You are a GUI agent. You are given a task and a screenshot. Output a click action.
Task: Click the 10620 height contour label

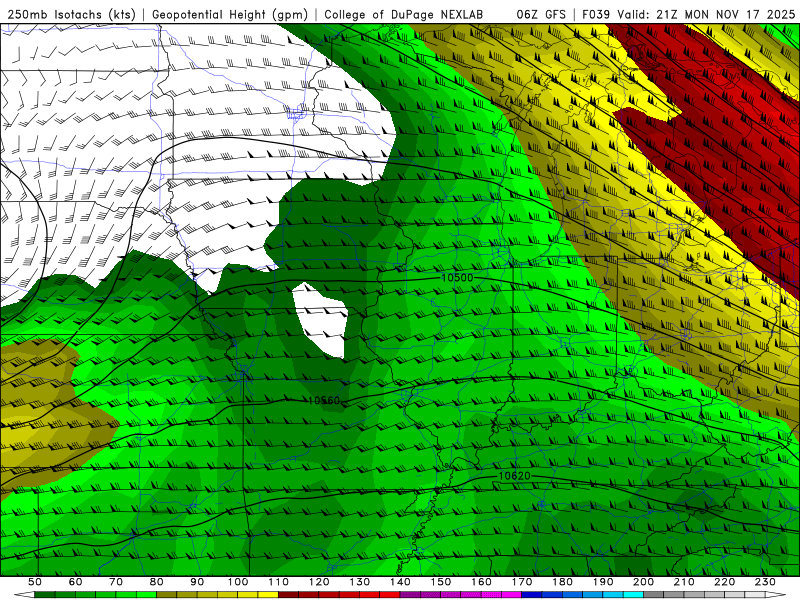(514, 476)
